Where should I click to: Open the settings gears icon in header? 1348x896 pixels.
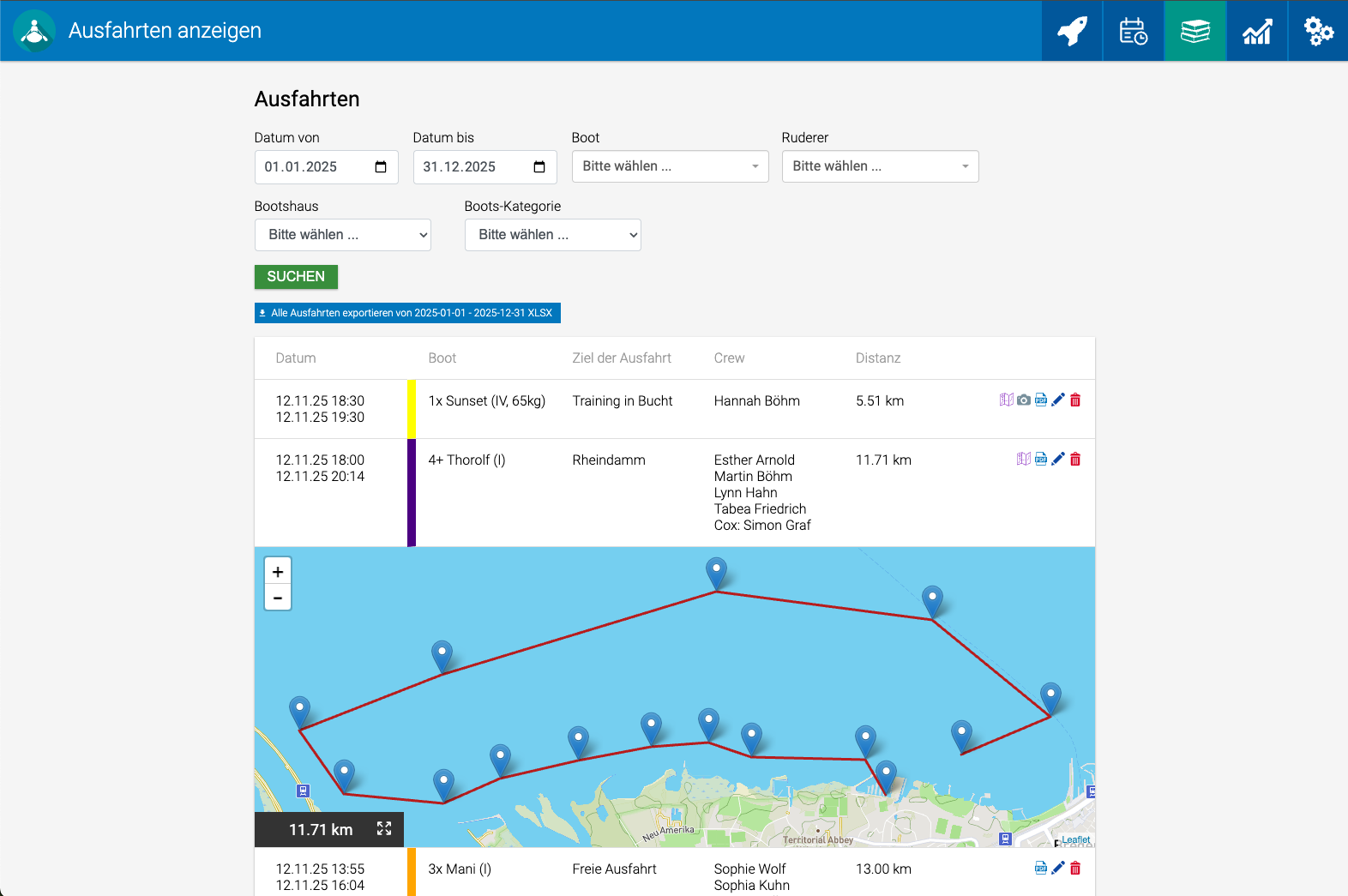(1318, 31)
